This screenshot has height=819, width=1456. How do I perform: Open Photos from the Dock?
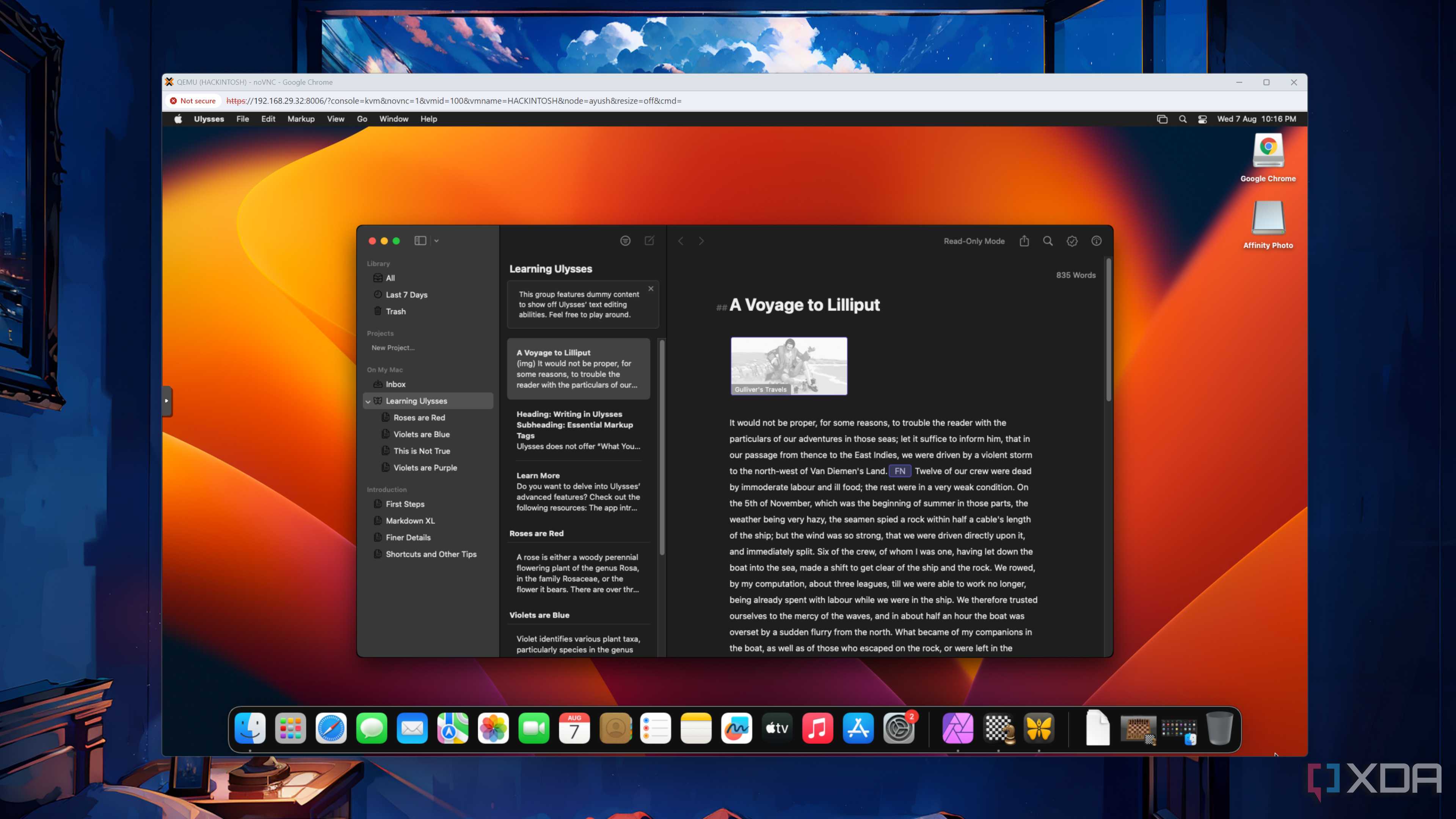click(493, 728)
